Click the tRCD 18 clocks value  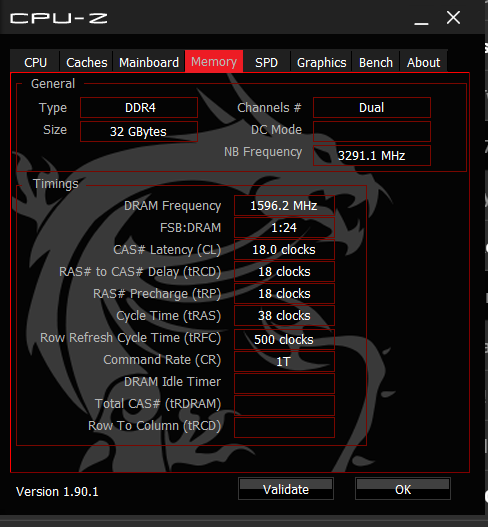284,272
